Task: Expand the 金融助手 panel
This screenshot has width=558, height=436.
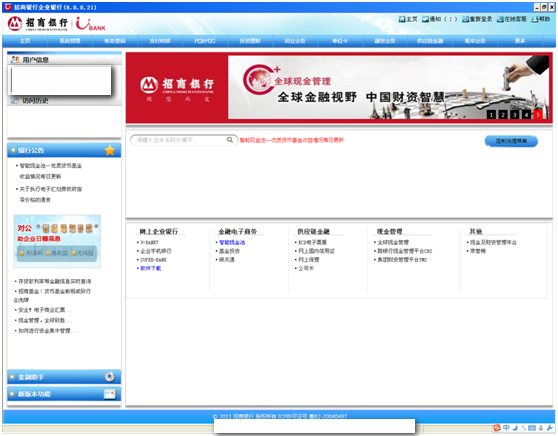Action: point(12,377)
